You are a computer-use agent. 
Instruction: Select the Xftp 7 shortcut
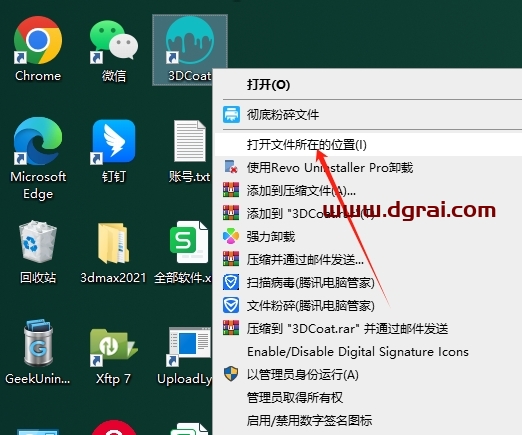coord(113,356)
